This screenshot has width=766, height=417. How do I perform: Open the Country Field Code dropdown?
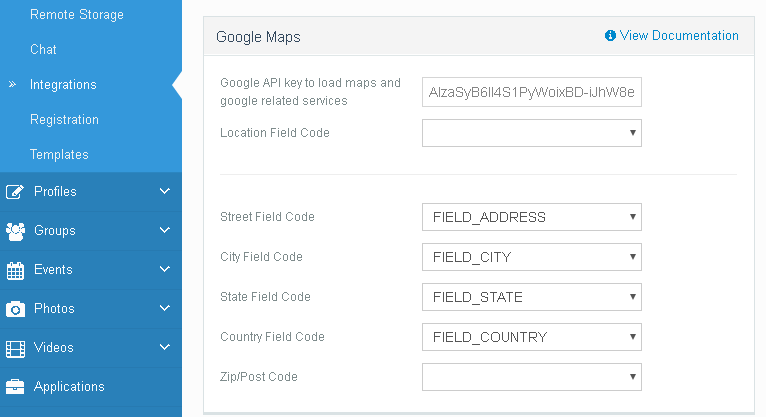click(531, 337)
